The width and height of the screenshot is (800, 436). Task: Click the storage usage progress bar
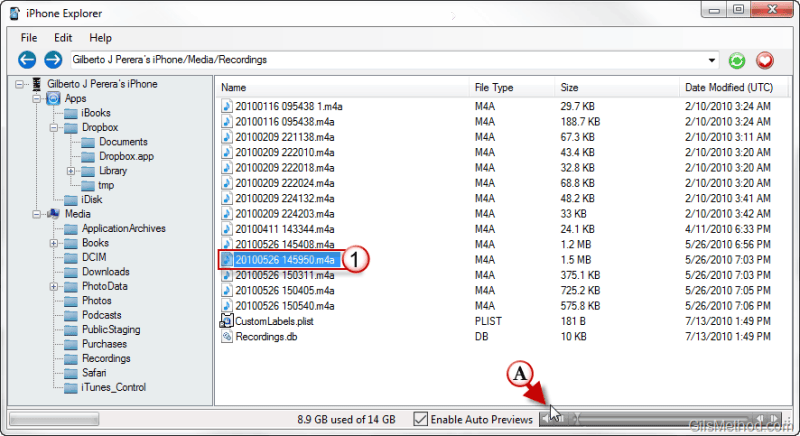pos(54,419)
